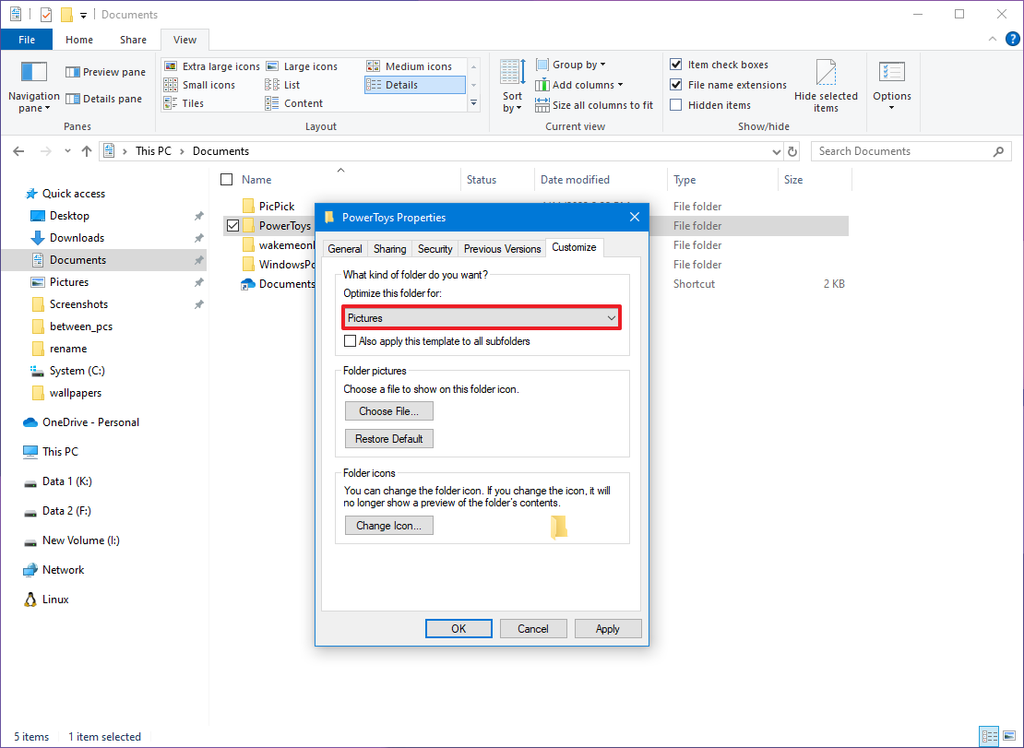This screenshot has width=1024, height=748.
Task: Enable the Hidden items checkbox
Action: [676, 104]
